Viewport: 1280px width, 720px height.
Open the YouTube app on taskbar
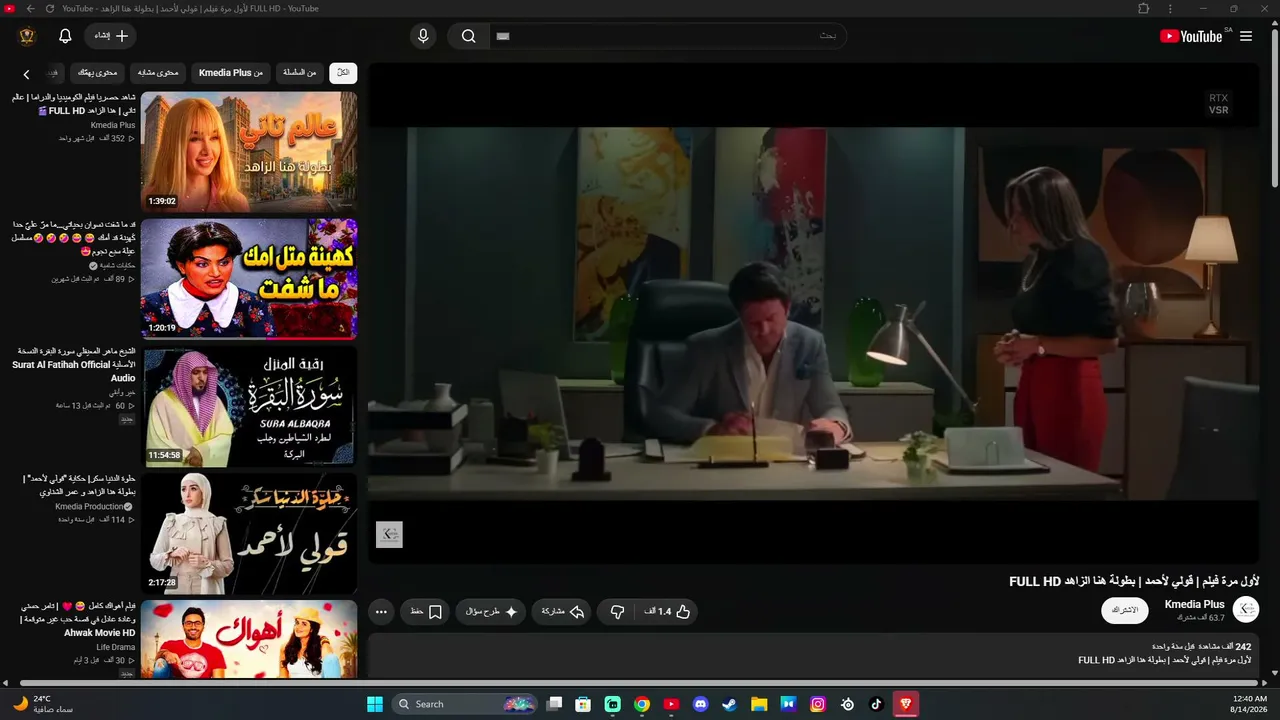[671, 704]
